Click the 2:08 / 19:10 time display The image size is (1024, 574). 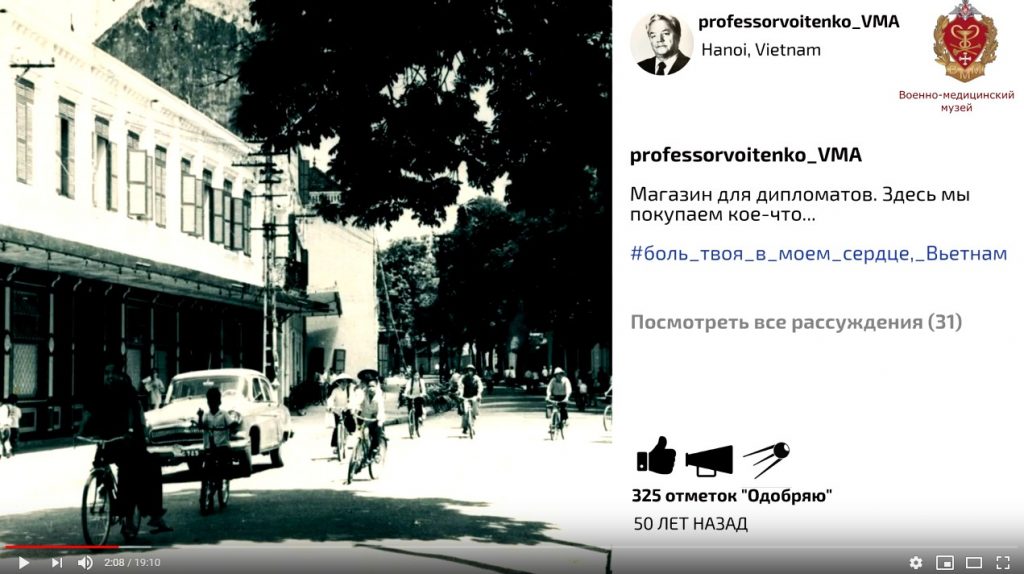coord(132,562)
